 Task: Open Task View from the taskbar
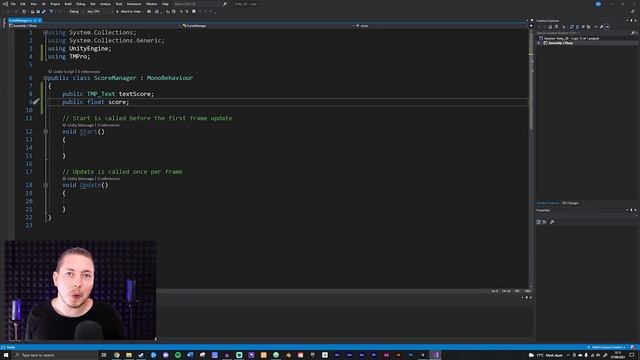[104, 355]
